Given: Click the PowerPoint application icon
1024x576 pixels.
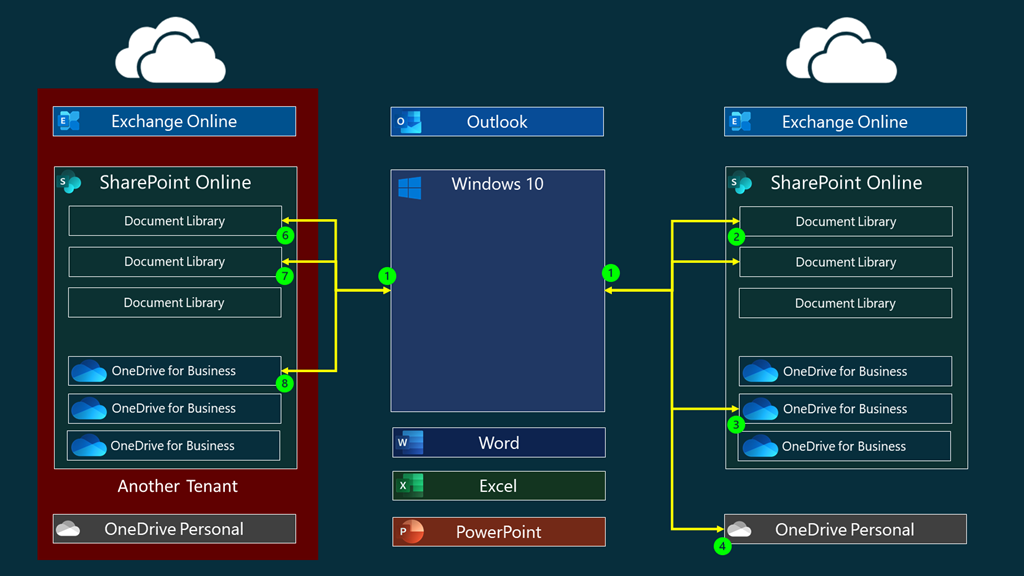Looking at the screenshot, I should [409, 532].
